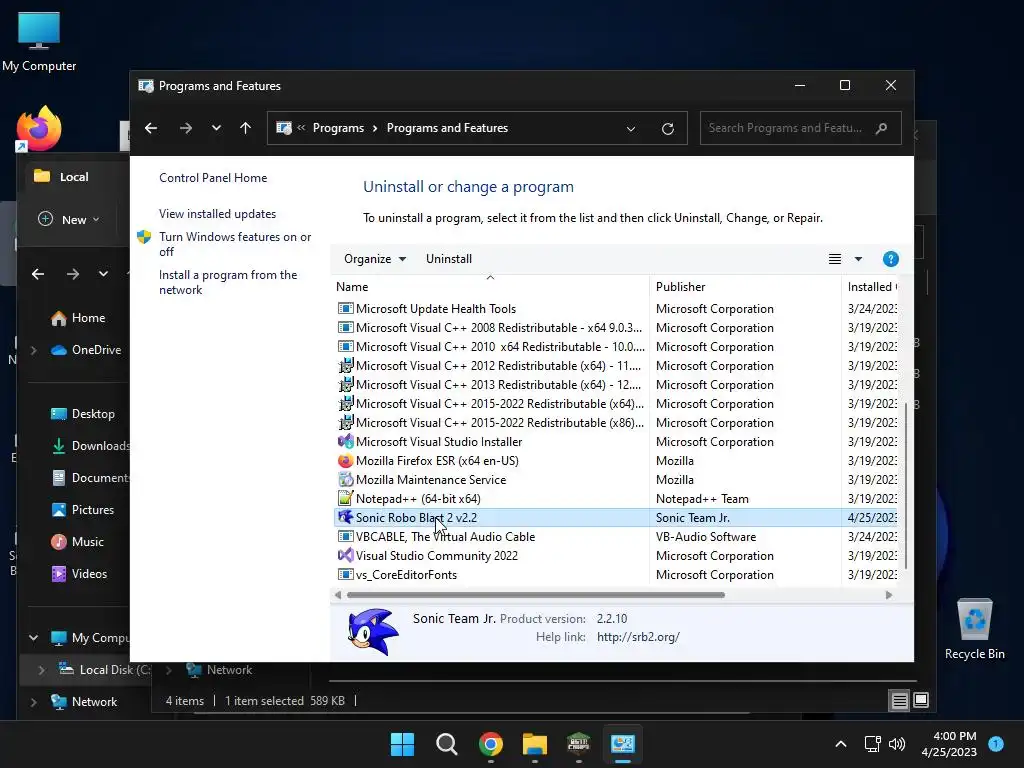Open the view options dropdown arrow
The height and width of the screenshot is (768, 1024).
pyautogui.click(x=858, y=259)
